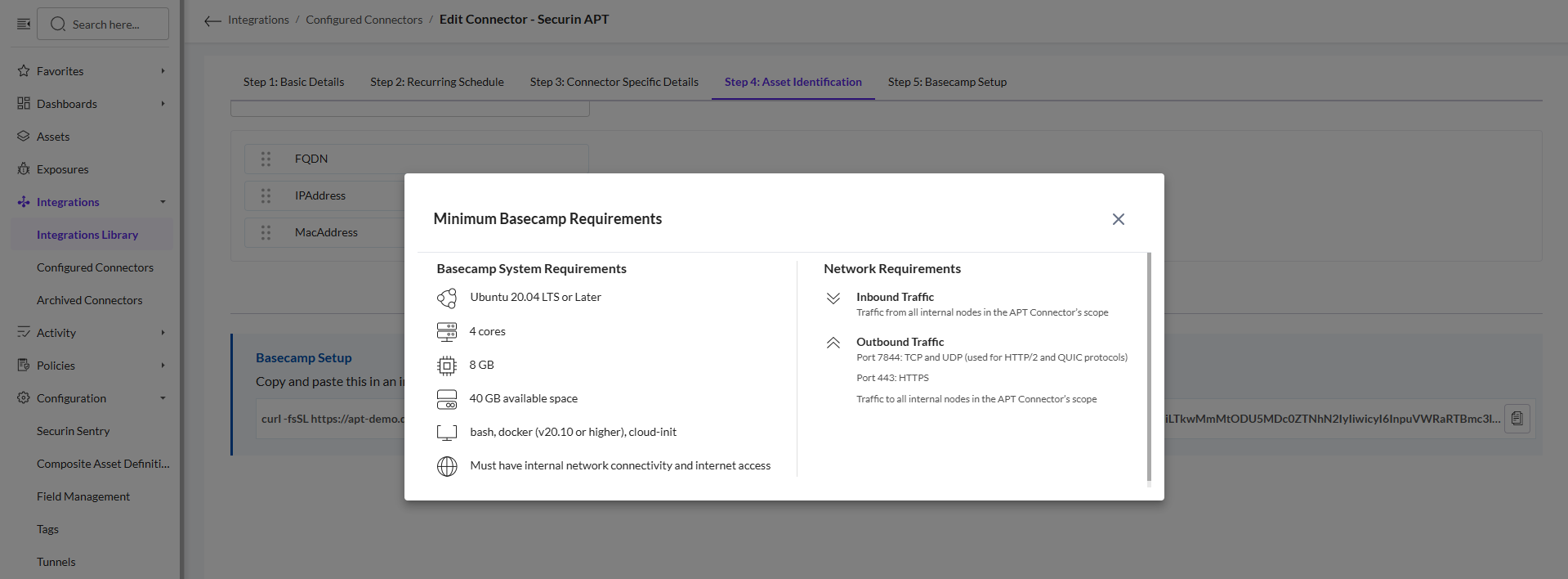Click the Assets layers icon

tap(24, 137)
